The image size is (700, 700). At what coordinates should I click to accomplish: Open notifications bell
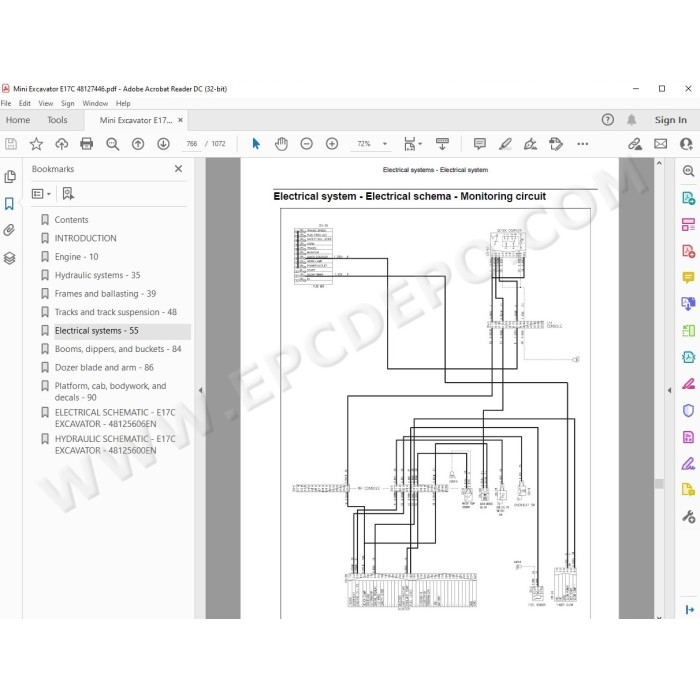(631, 120)
